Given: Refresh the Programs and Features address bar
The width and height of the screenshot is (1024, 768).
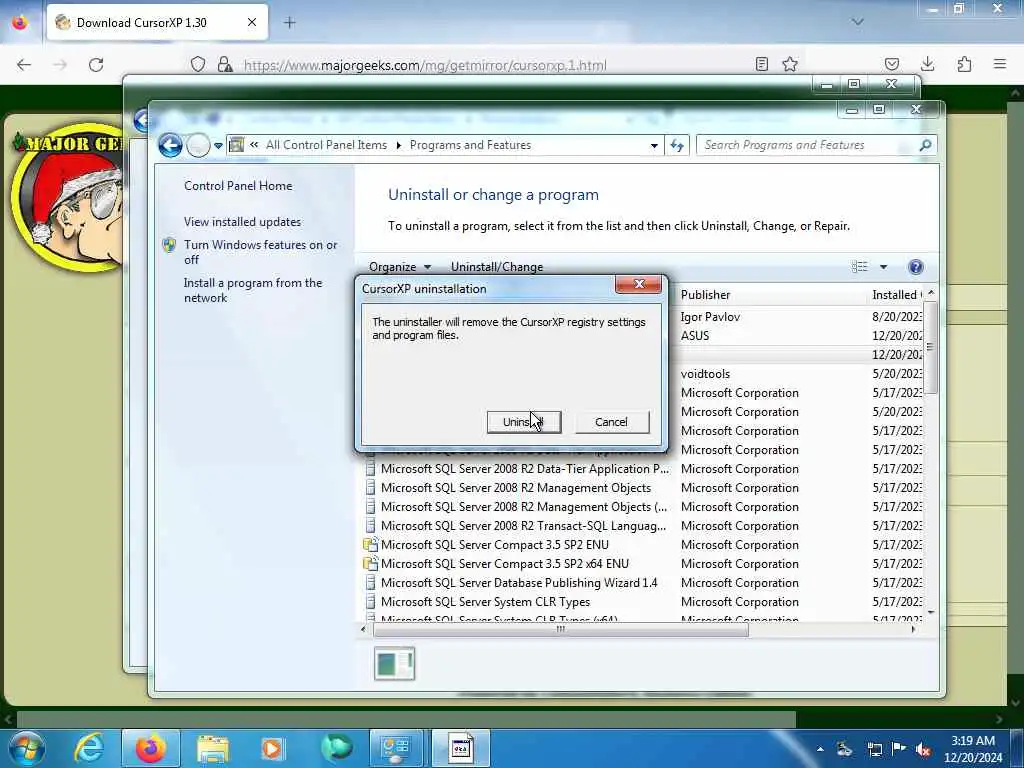Looking at the screenshot, I should click(x=677, y=145).
